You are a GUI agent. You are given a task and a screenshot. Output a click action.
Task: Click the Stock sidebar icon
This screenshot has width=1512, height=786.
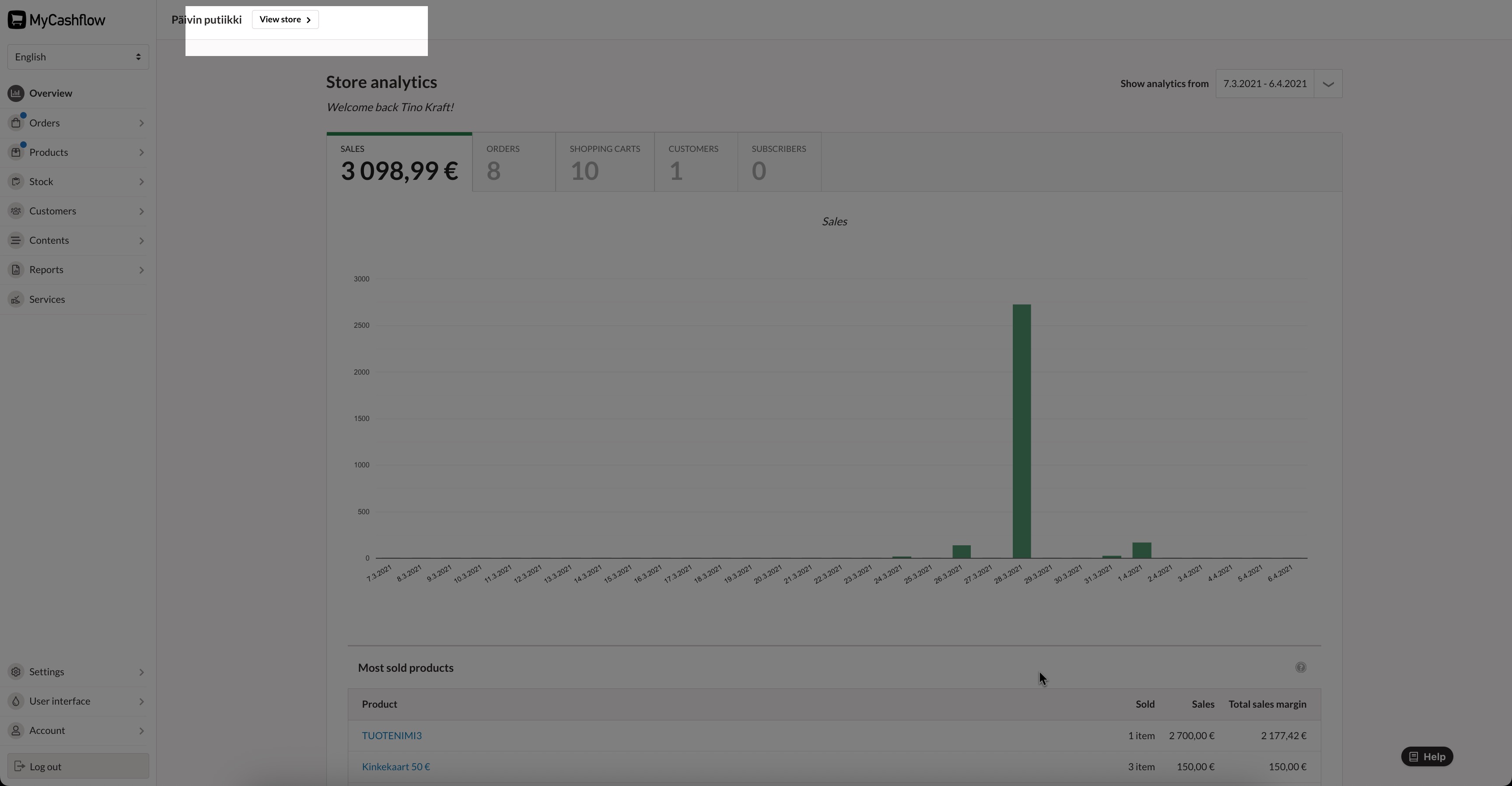pyautogui.click(x=16, y=182)
